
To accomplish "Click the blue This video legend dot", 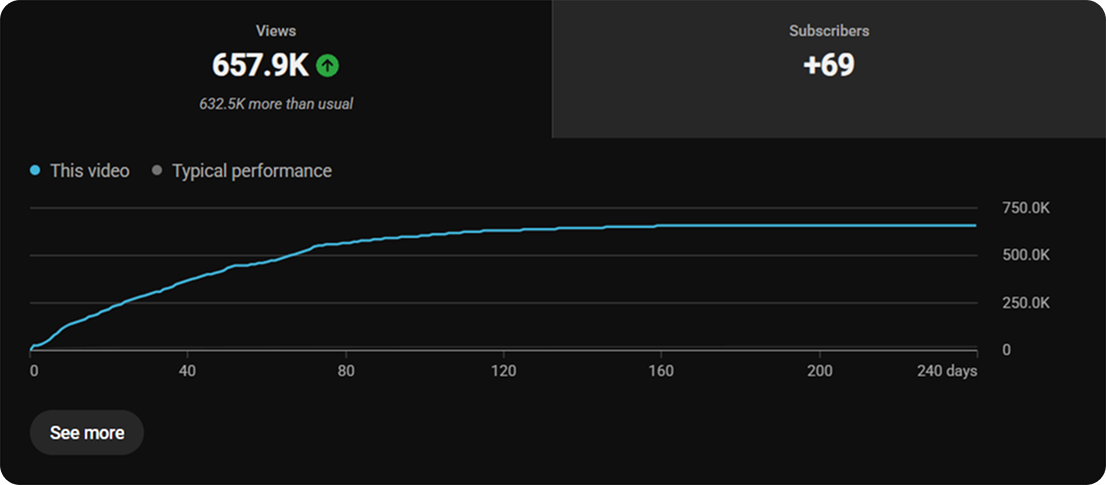I will [x=35, y=171].
